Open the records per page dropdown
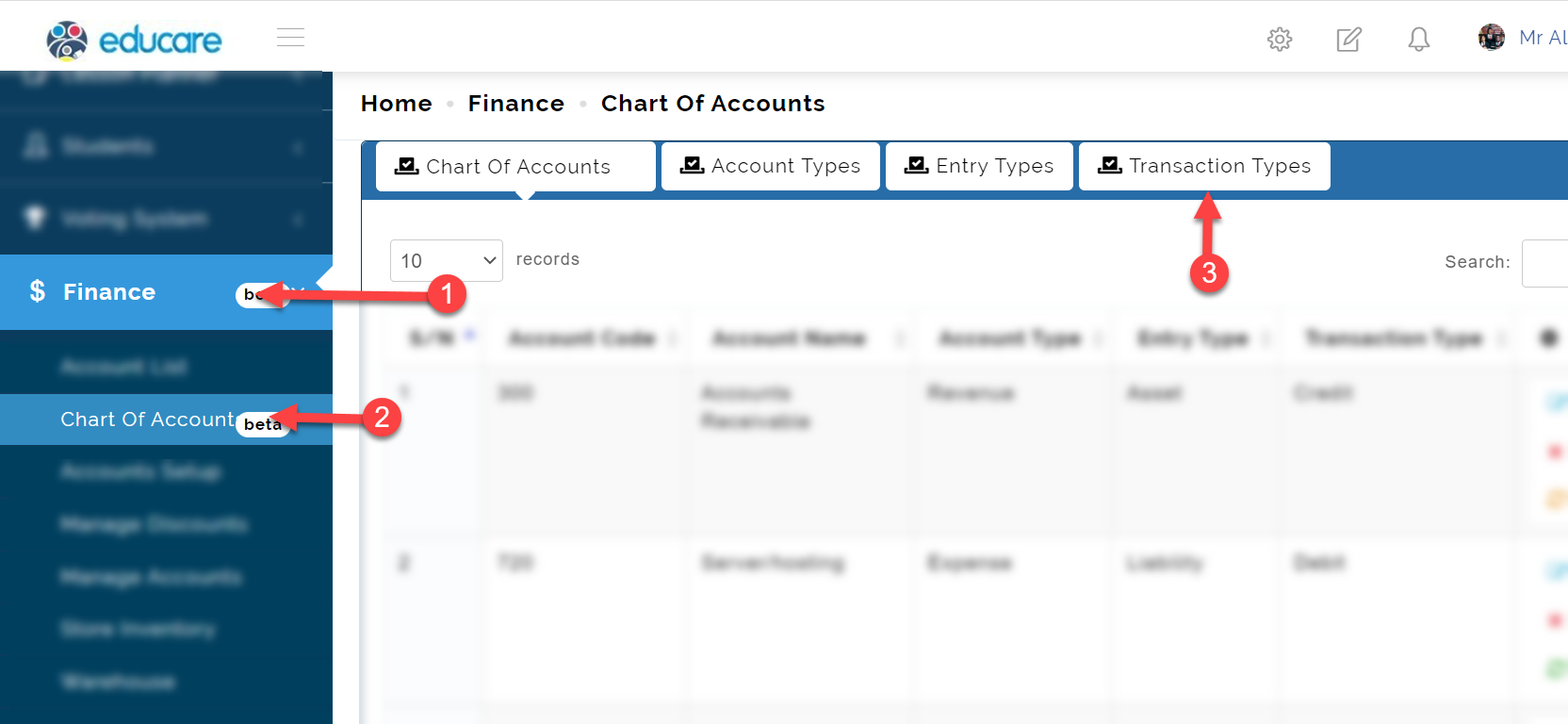1568x724 pixels. 447,260
